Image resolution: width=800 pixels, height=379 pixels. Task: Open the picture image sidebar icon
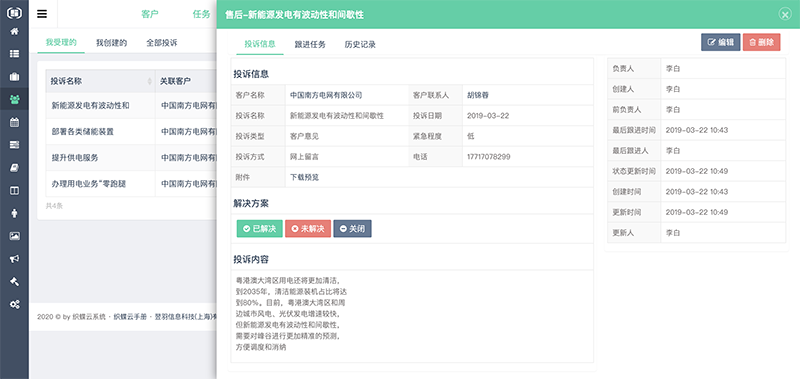tap(14, 236)
